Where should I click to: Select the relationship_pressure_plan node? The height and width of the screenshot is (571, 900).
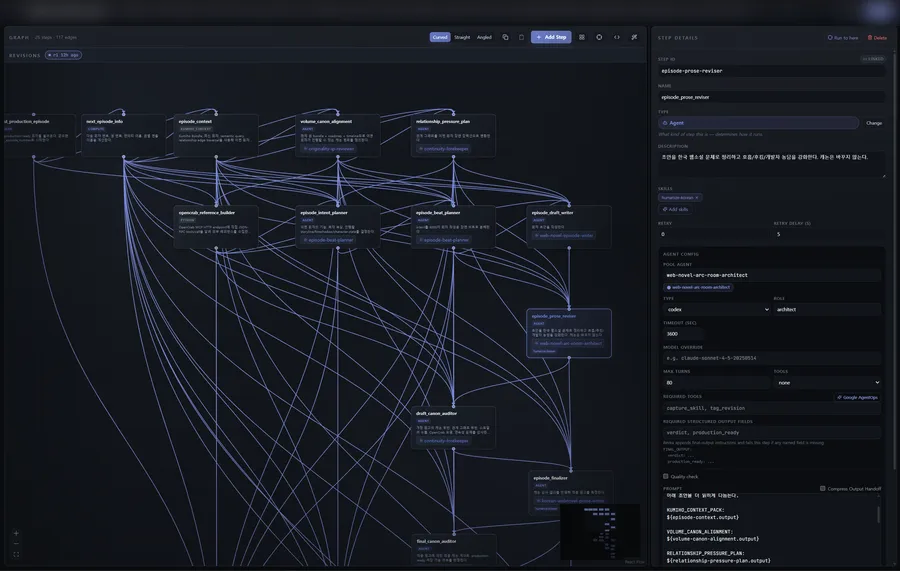[x=453, y=135]
